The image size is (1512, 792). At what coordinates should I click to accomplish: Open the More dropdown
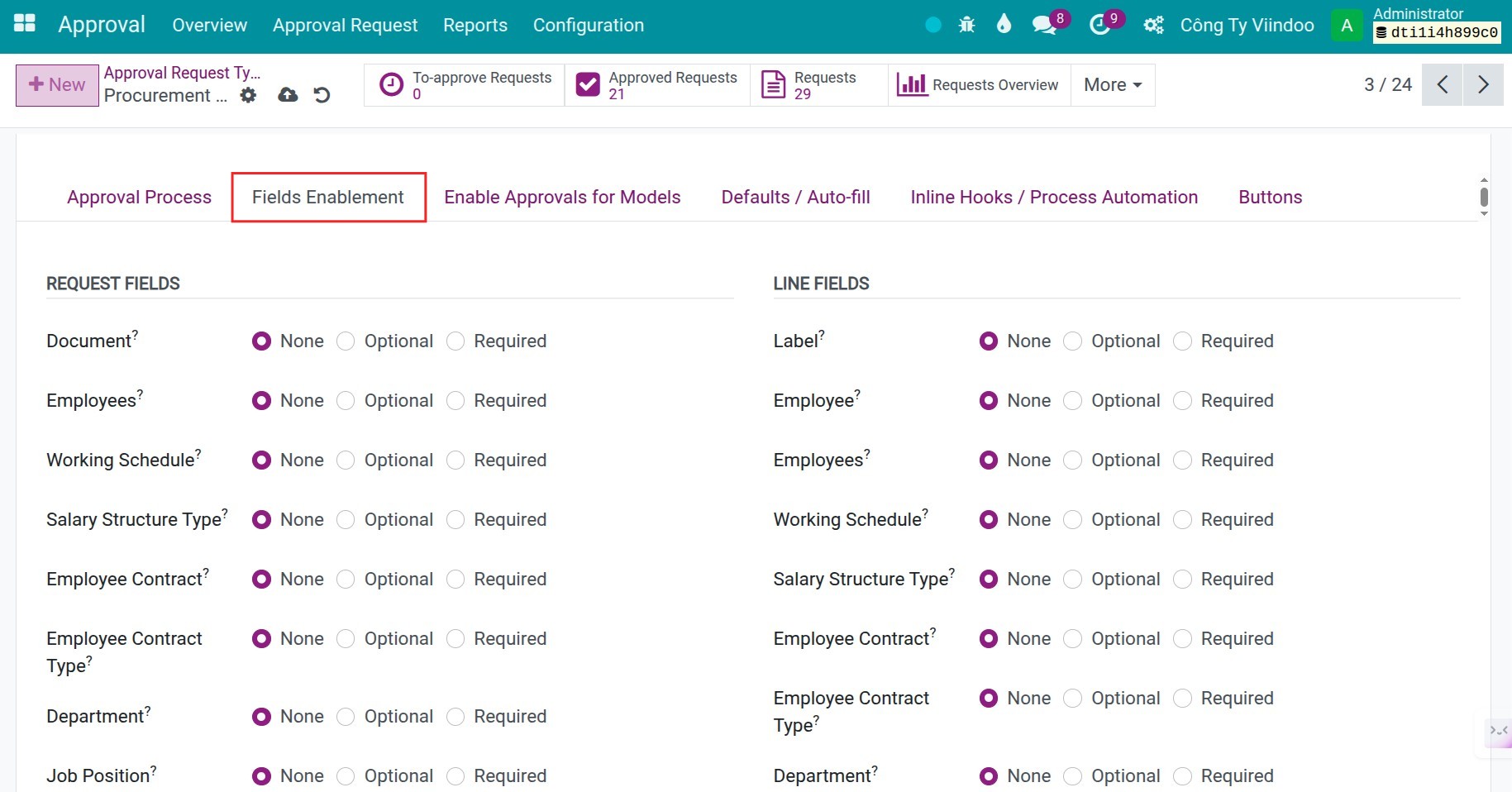pos(1111,84)
